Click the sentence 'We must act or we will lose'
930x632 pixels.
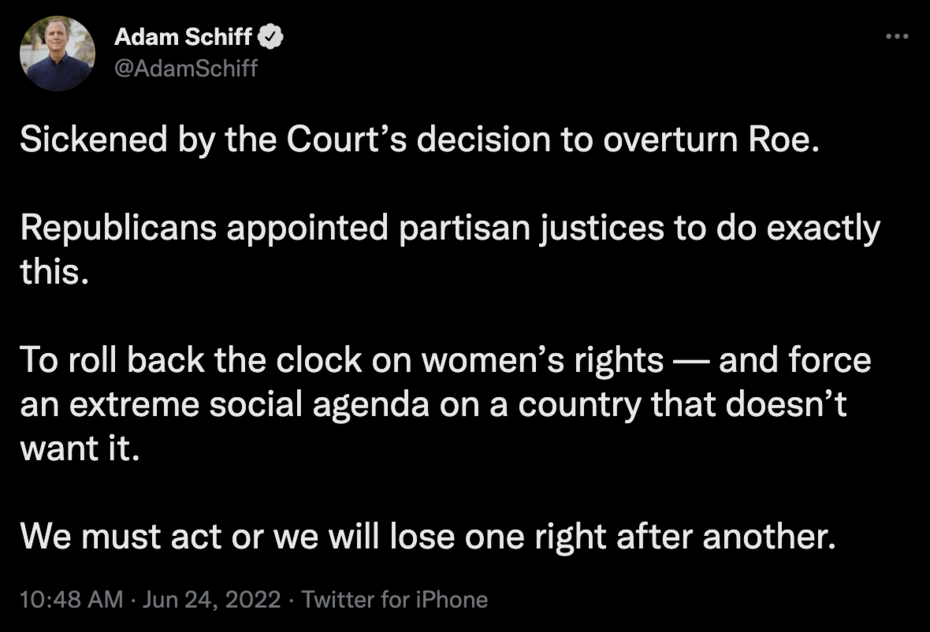[427, 538]
